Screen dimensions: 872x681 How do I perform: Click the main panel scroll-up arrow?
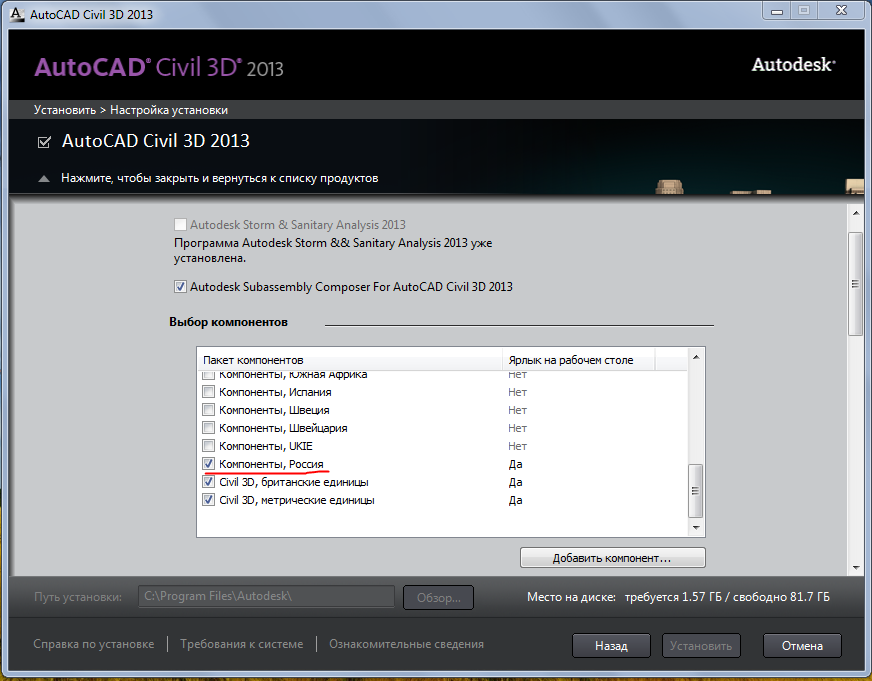(x=855, y=213)
